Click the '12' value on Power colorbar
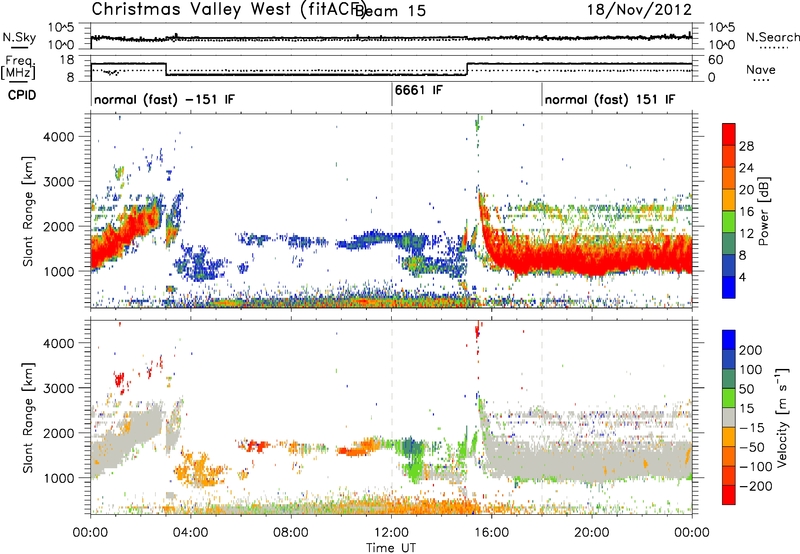The width and height of the screenshot is (800, 554). [746, 234]
